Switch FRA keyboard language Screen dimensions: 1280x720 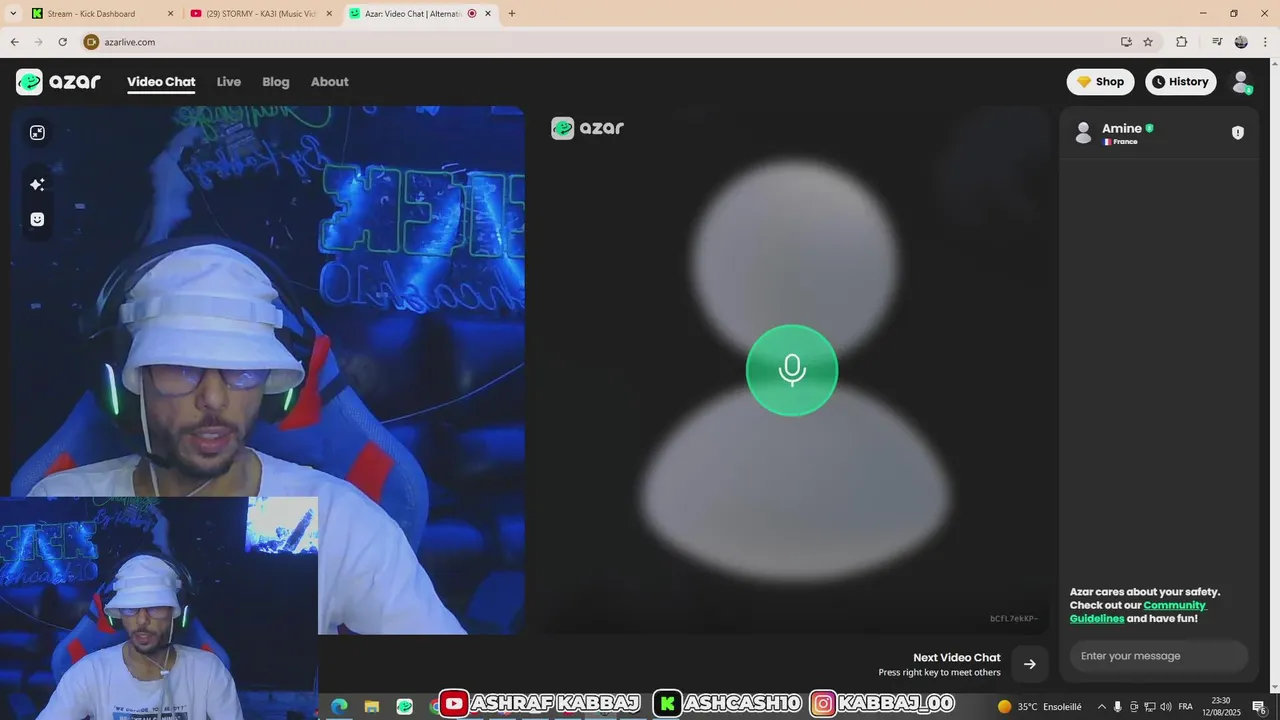coord(1185,706)
